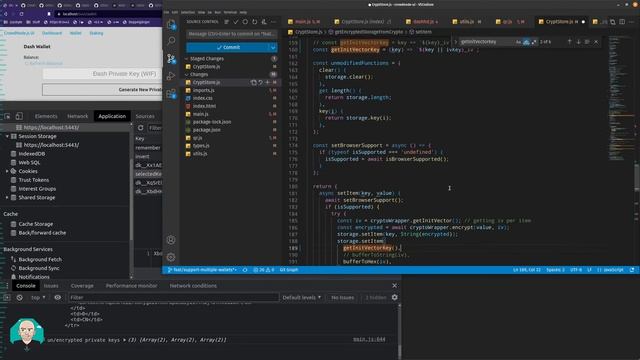The image size is (640, 360).
Task: Stage changes with plus on CryptStore.js row
Action: point(267,82)
